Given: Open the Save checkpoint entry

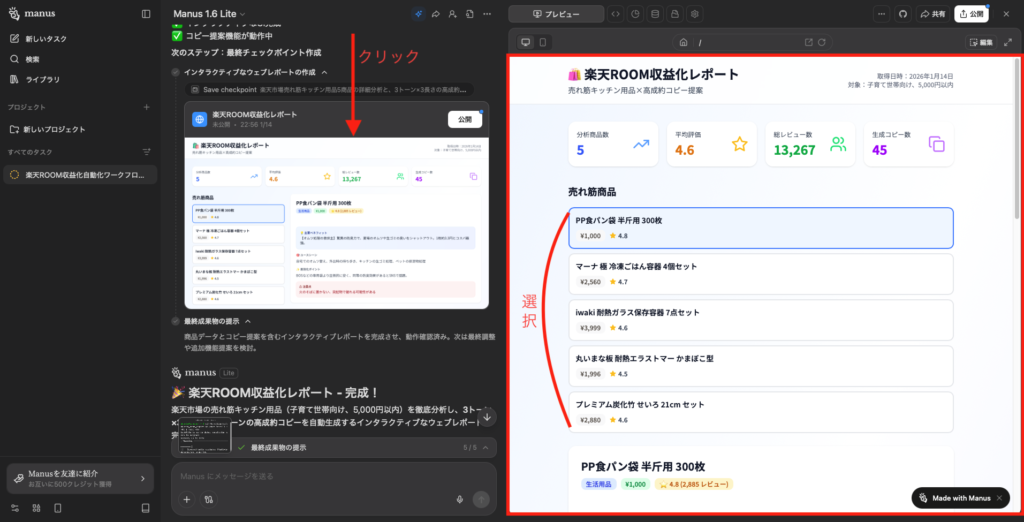Looking at the screenshot, I should pyautogui.click(x=330, y=90).
